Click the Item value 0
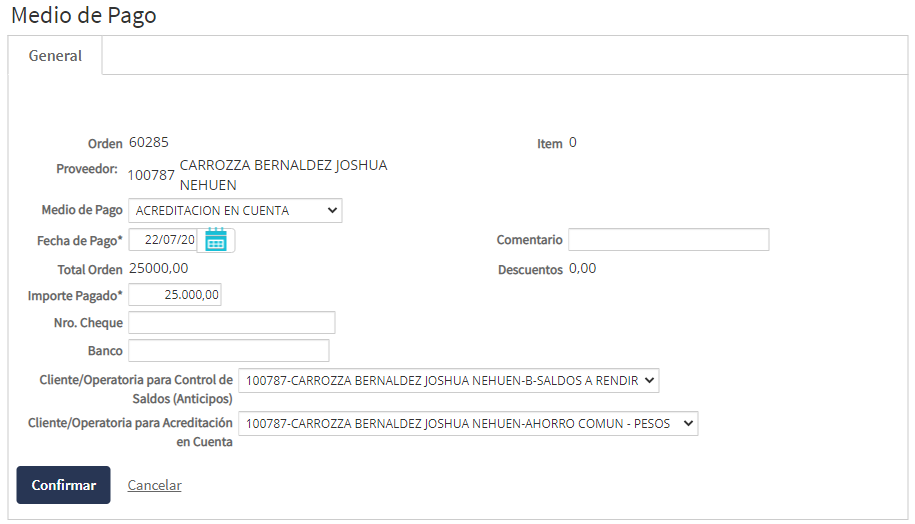The image size is (915, 524). point(573,142)
